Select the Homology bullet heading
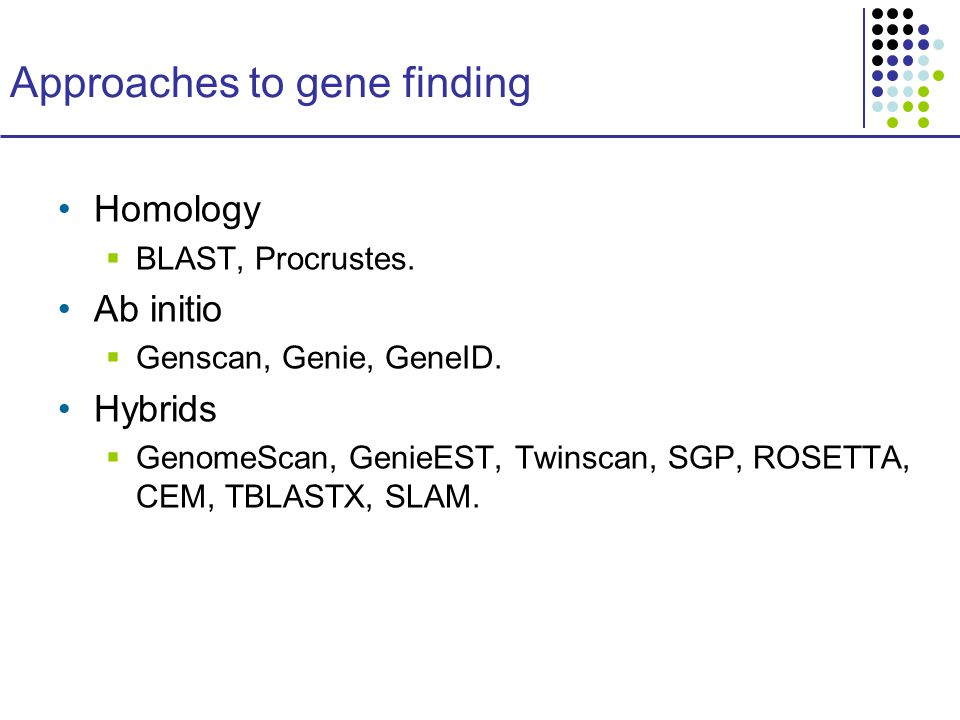The image size is (960, 720). (178, 210)
